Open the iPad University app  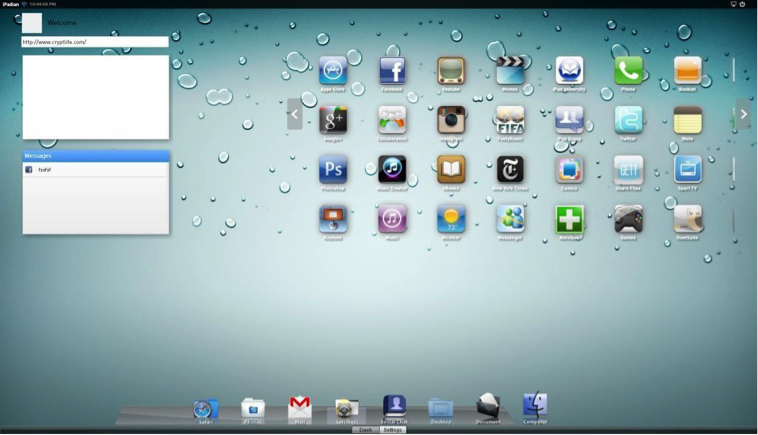coord(569,71)
